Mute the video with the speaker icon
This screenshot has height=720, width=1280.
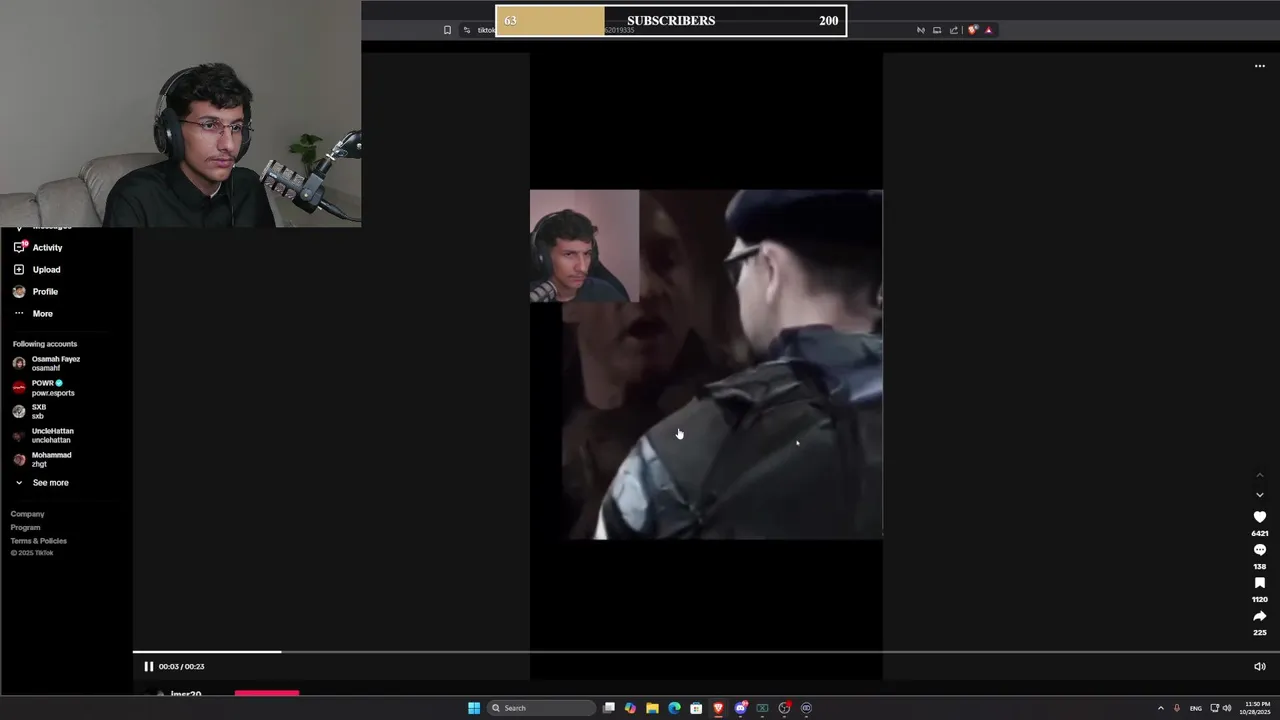click(1259, 666)
